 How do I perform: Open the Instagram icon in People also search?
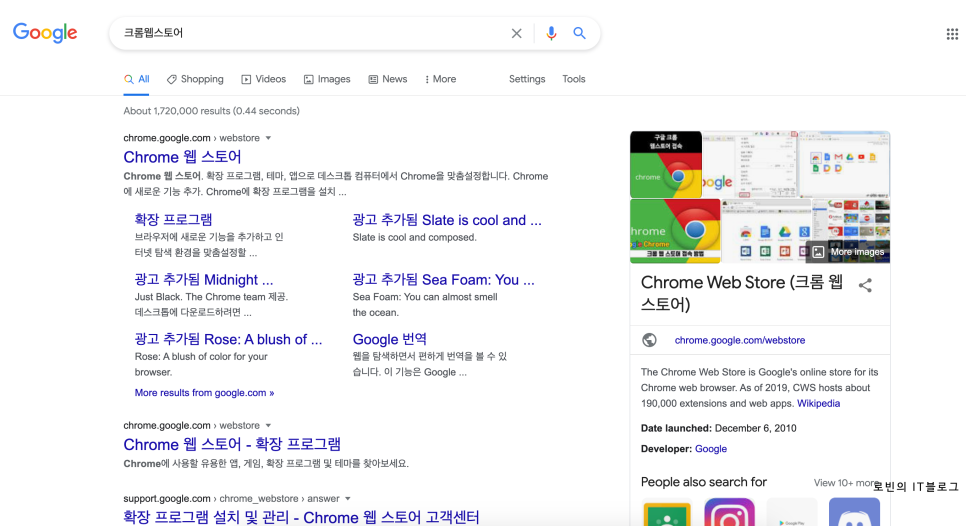tap(729, 512)
